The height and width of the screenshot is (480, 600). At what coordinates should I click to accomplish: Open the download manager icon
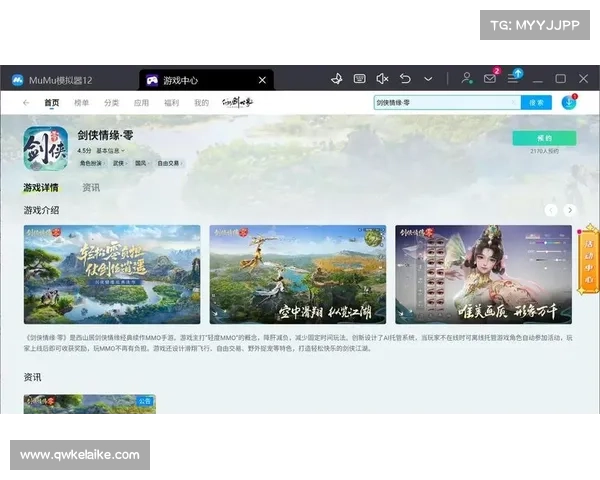click(x=569, y=102)
